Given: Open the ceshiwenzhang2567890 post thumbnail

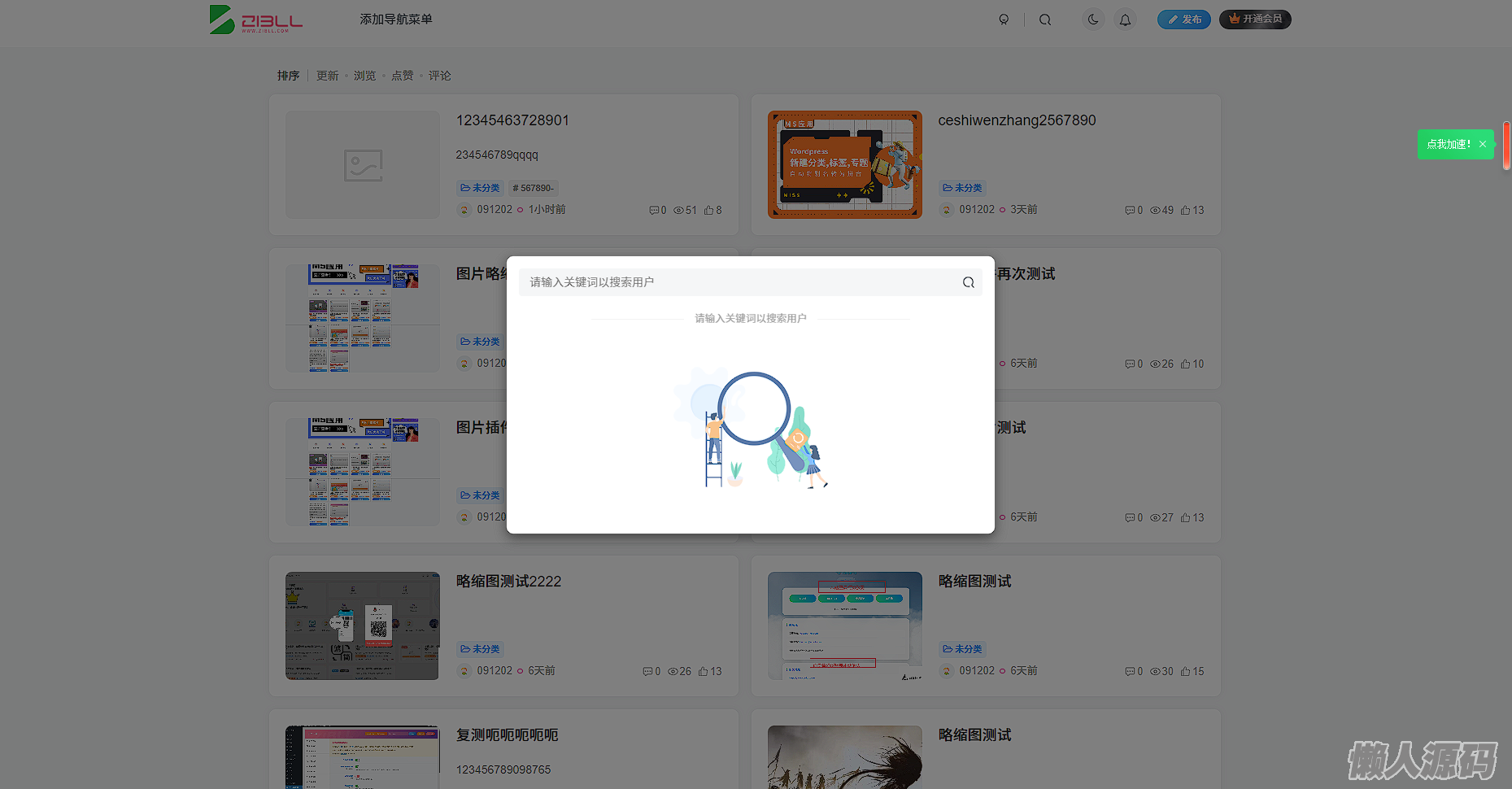Looking at the screenshot, I should 844,164.
